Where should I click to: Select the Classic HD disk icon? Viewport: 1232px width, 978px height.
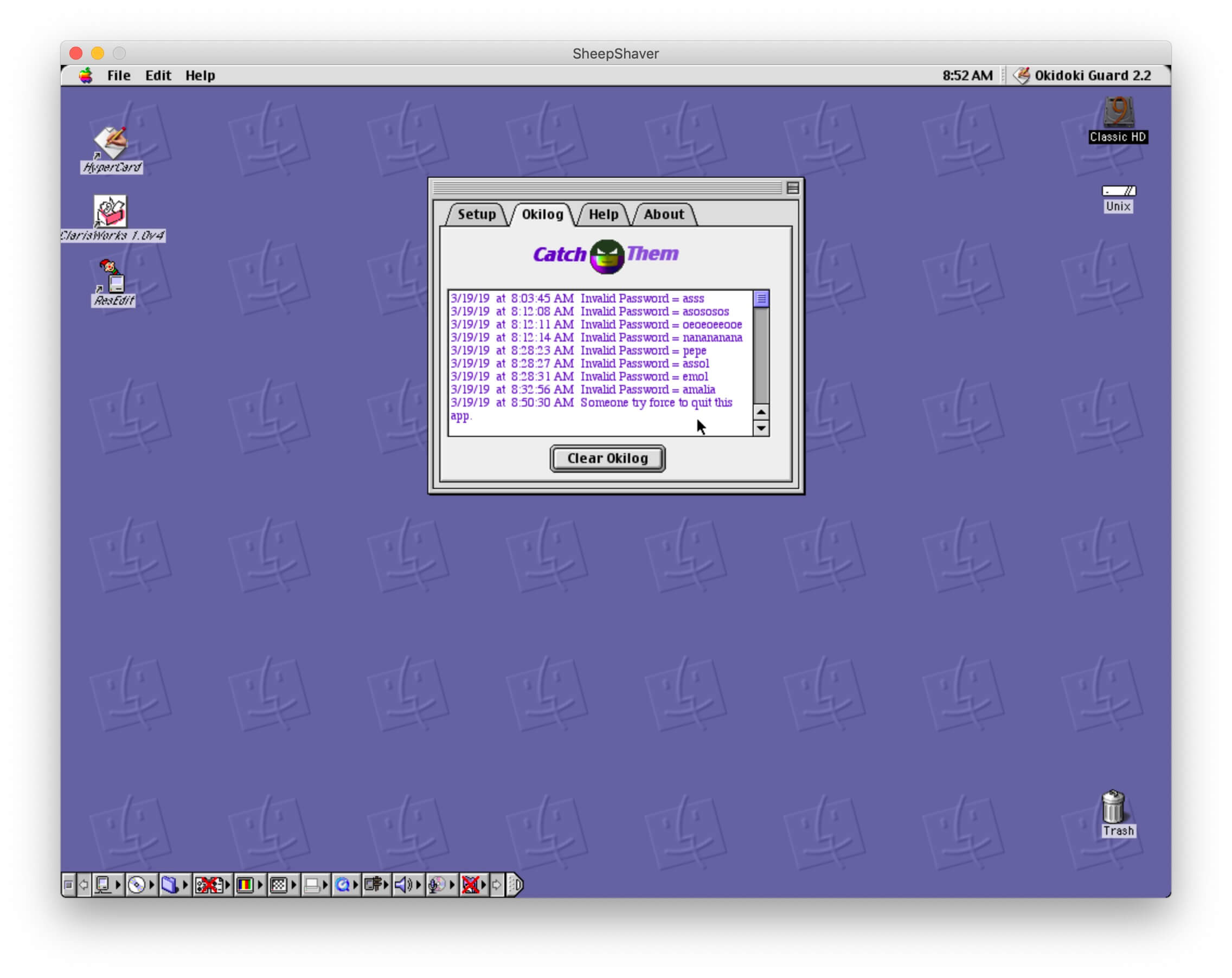click(1118, 113)
